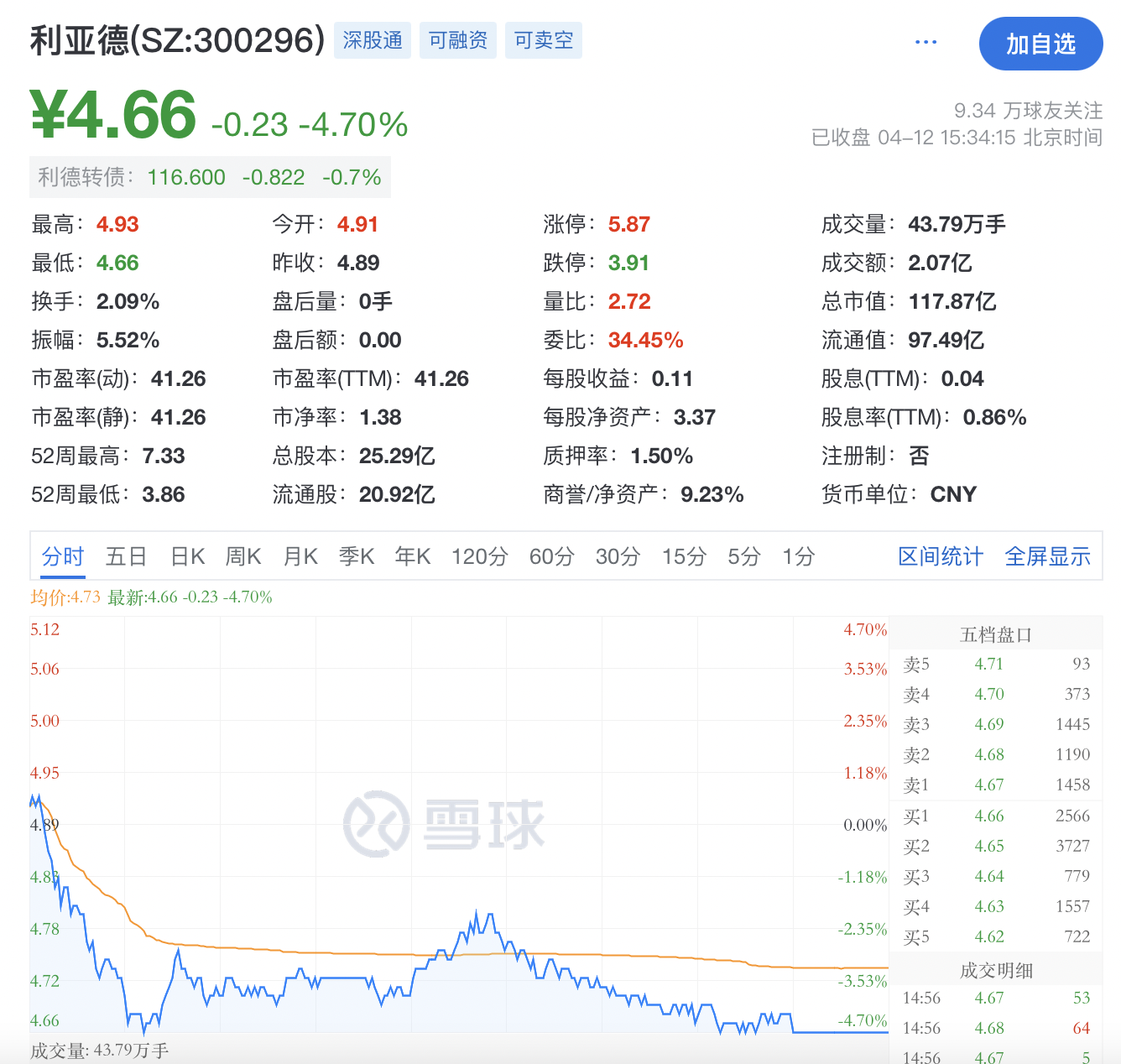The height and width of the screenshot is (1064, 1121).
Task: Switch to the 15分 chart tab
Action: click(685, 556)
